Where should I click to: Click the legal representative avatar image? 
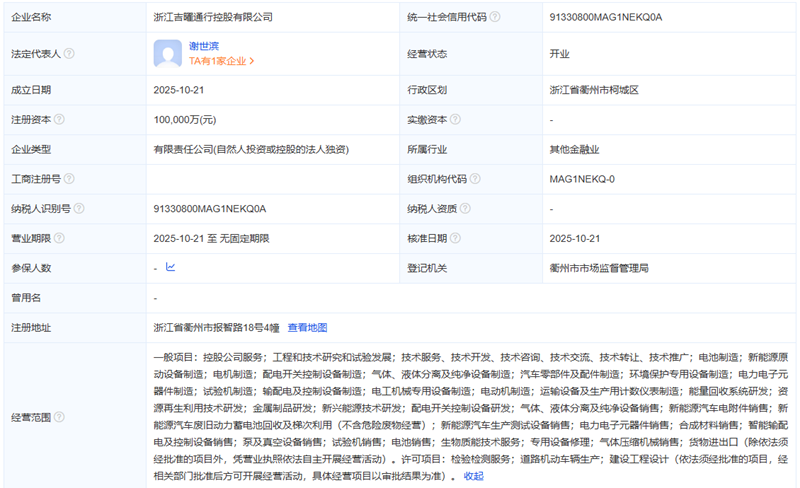coord(168,53)
